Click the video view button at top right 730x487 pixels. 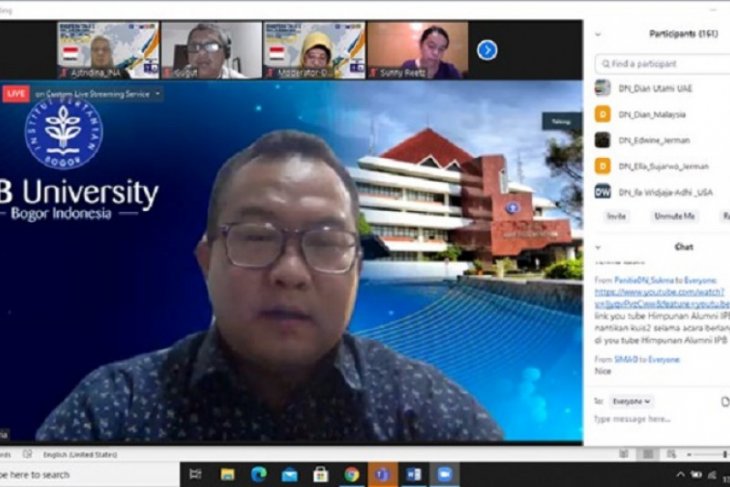click(x=561, y=122)
